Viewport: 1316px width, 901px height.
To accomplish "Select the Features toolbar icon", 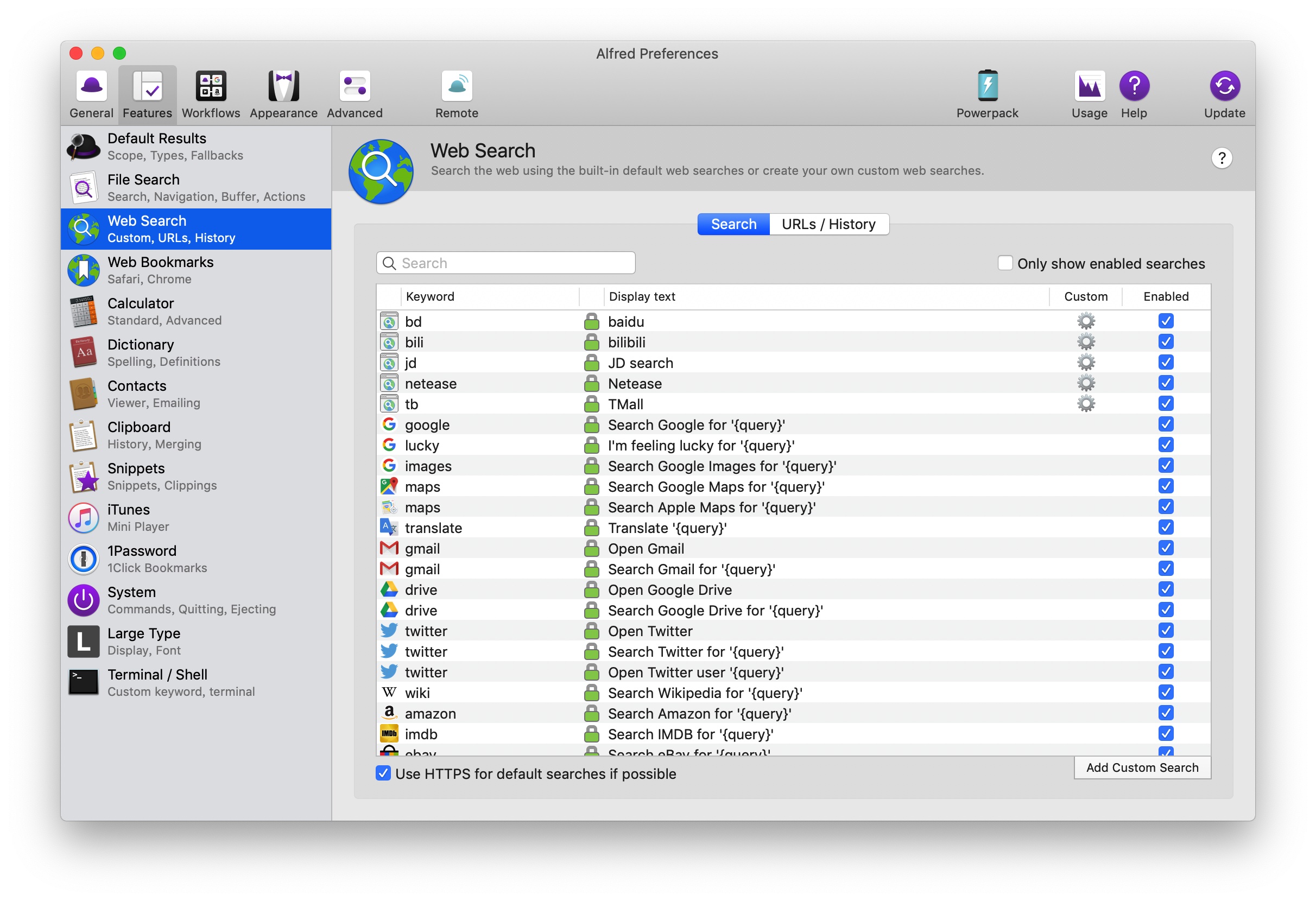I will point(147,94).
